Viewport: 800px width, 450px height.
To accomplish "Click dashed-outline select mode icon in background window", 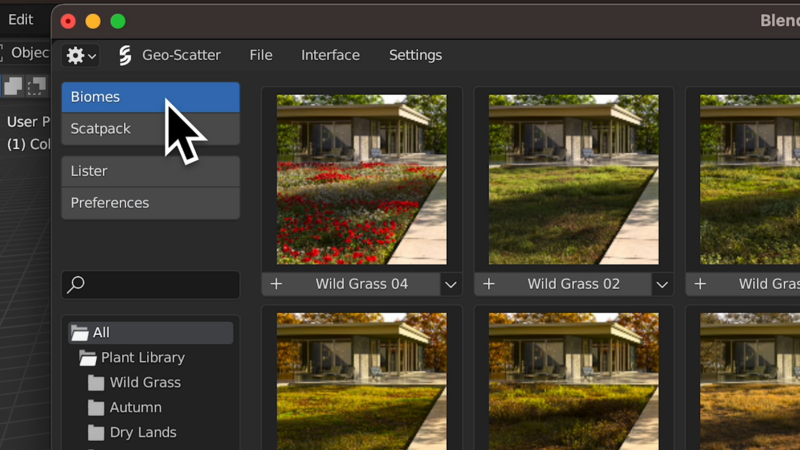I will 36,86.
